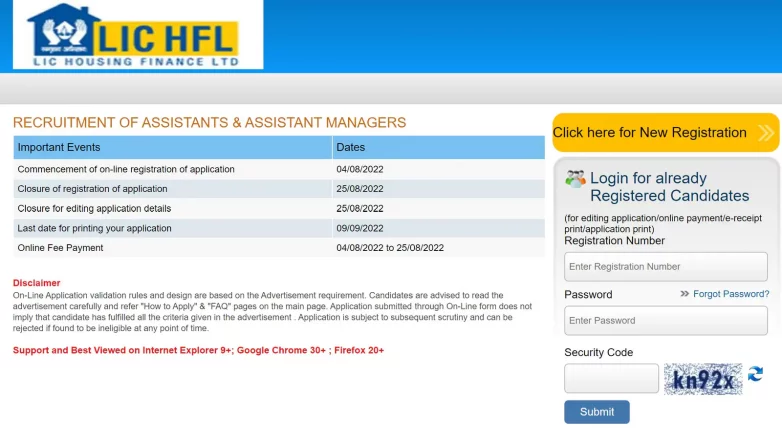Select Closure for editing application details text
This screenshot has height=439, width=782.
coord(94,209)
